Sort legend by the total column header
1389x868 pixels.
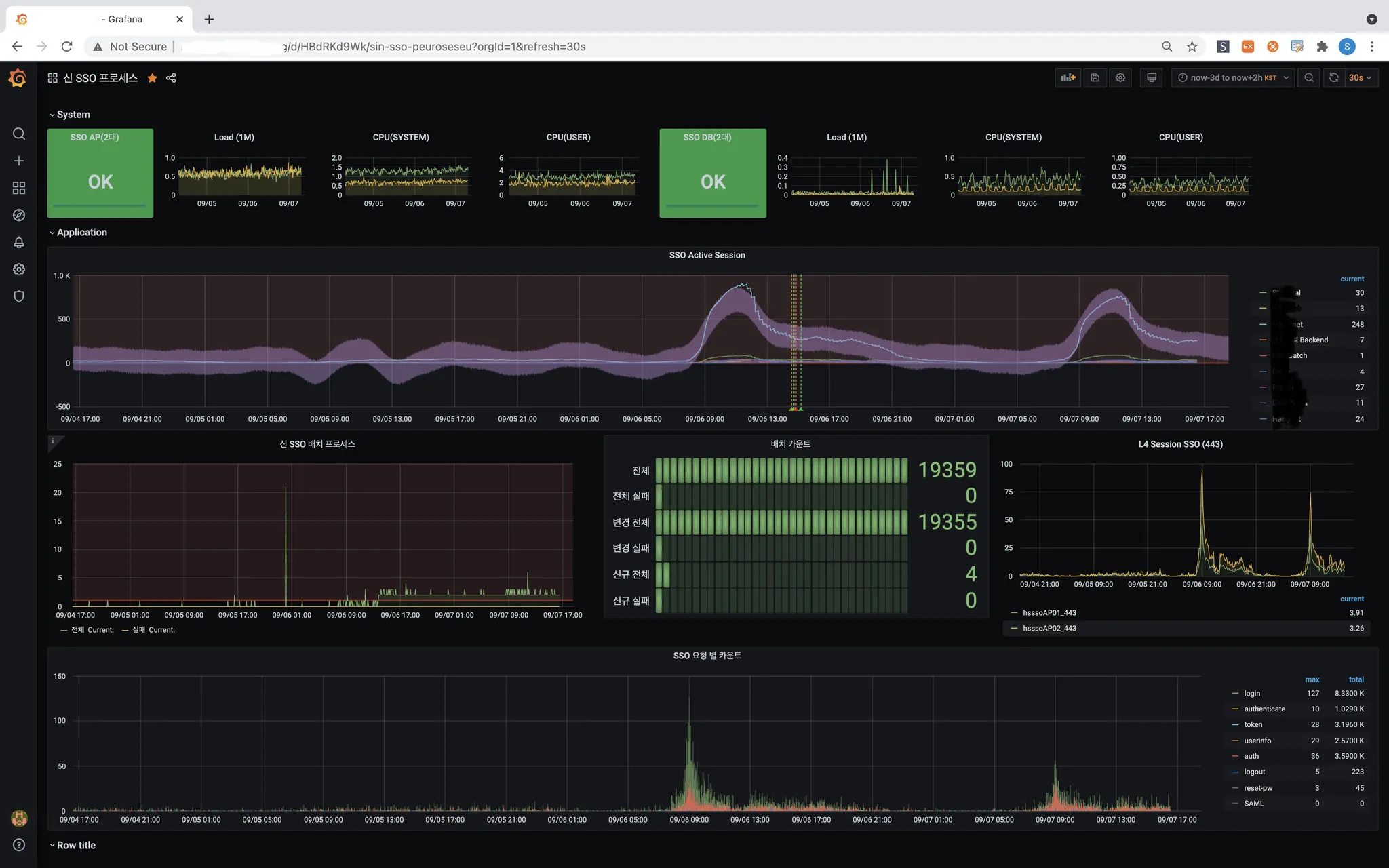[1356, 679]
